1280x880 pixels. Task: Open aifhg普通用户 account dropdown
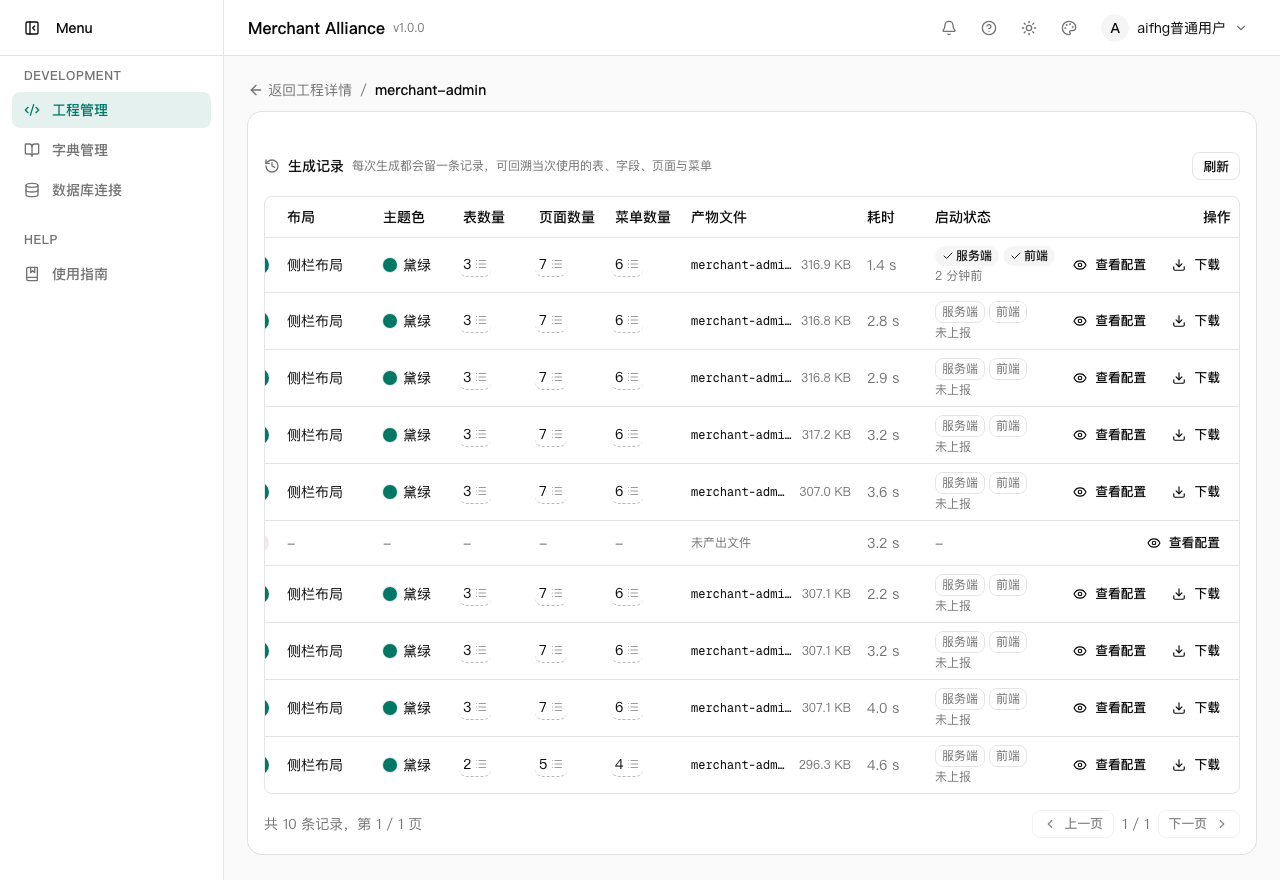pos(1174,28)
